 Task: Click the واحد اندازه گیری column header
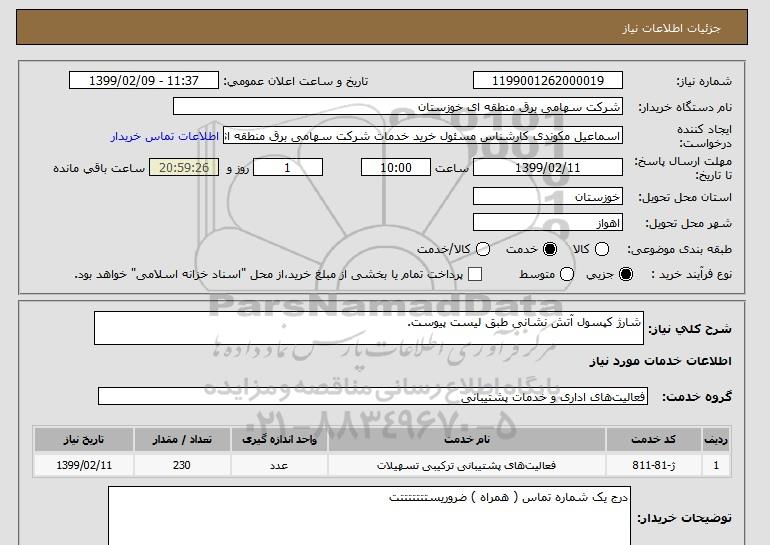279,439
